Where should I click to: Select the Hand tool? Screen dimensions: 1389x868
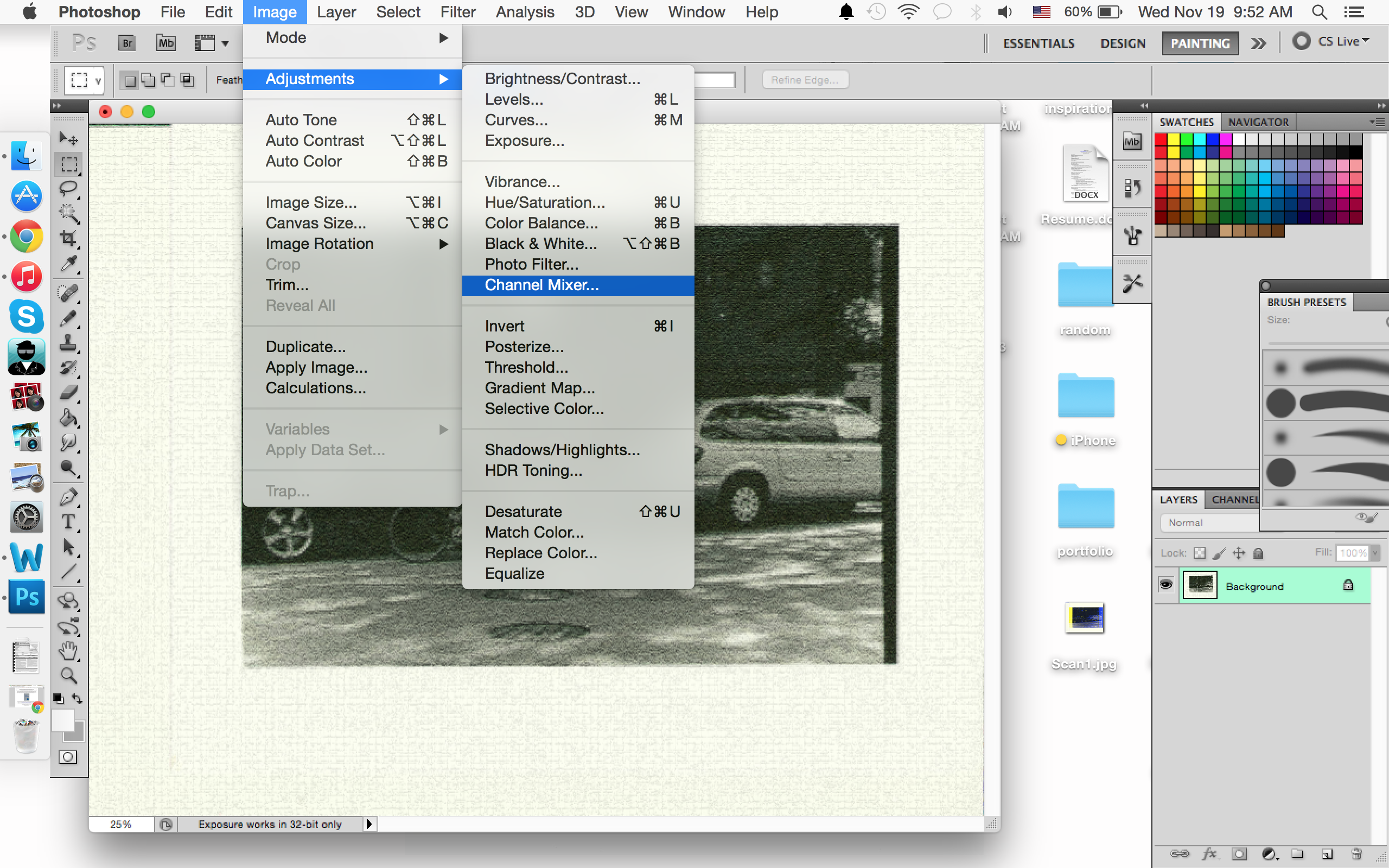pyautogui.click(x=67, y=651)
